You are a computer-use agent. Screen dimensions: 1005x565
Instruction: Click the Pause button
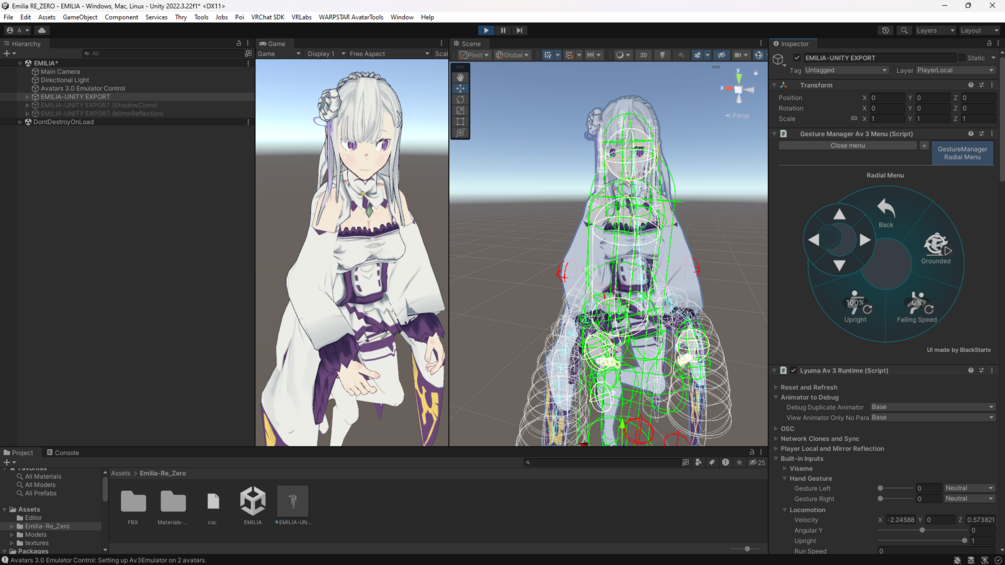click(x=503, y=30)
